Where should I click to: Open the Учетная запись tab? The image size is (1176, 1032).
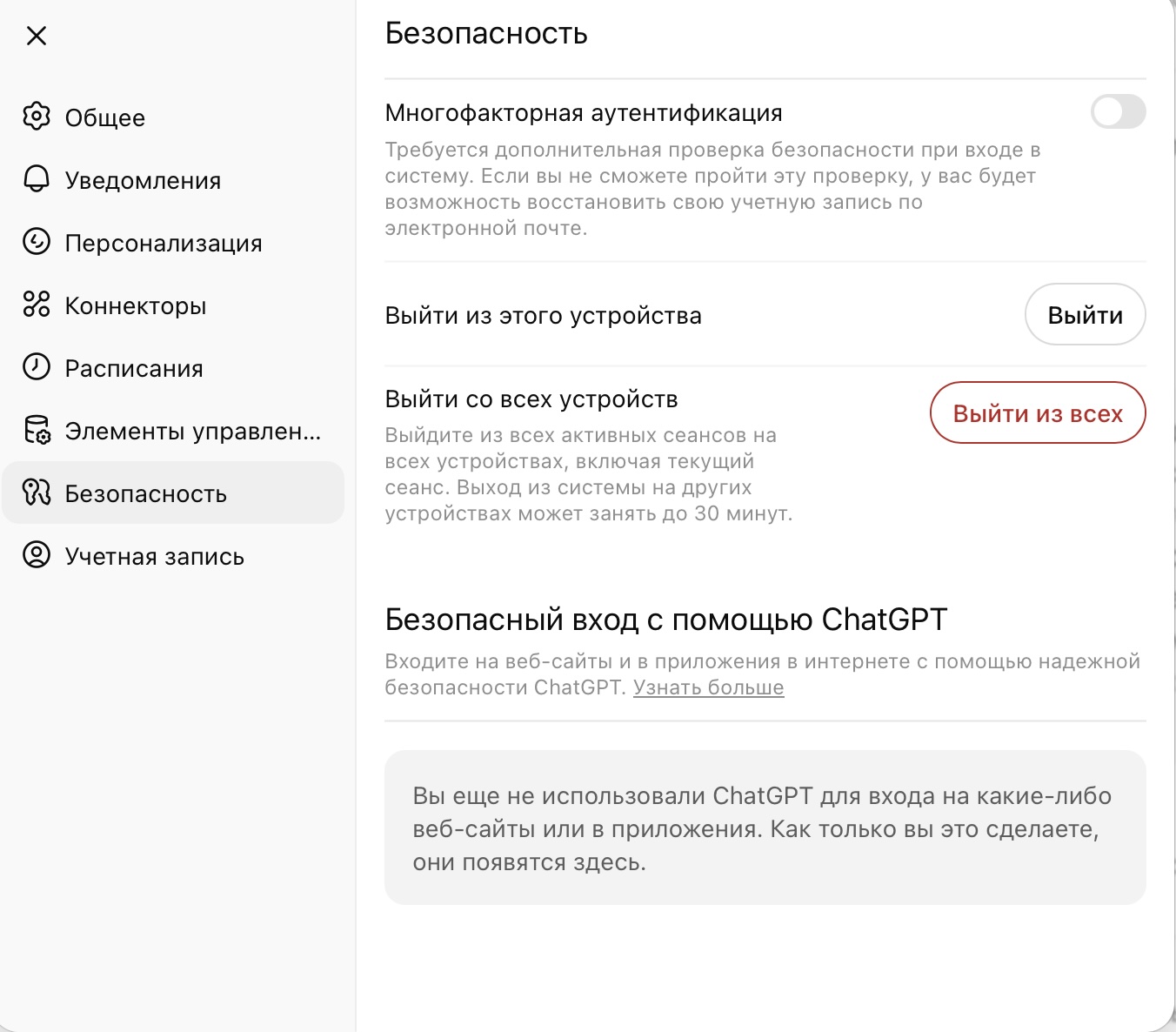[155, 556]
